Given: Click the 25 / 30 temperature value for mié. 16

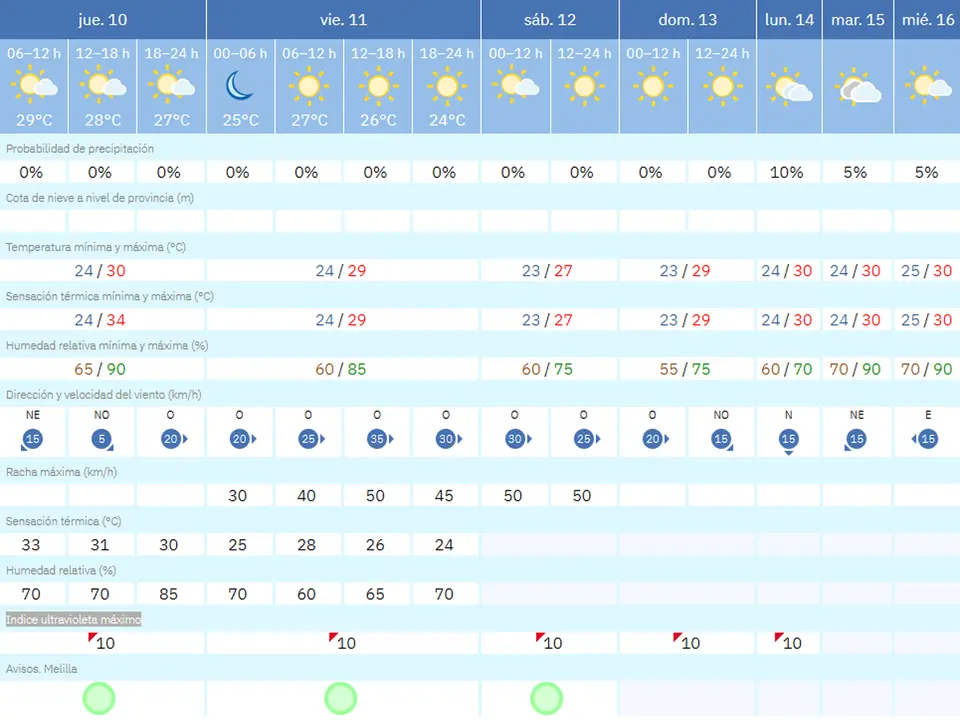Looking at the screenshot, I should coord(926,271).
